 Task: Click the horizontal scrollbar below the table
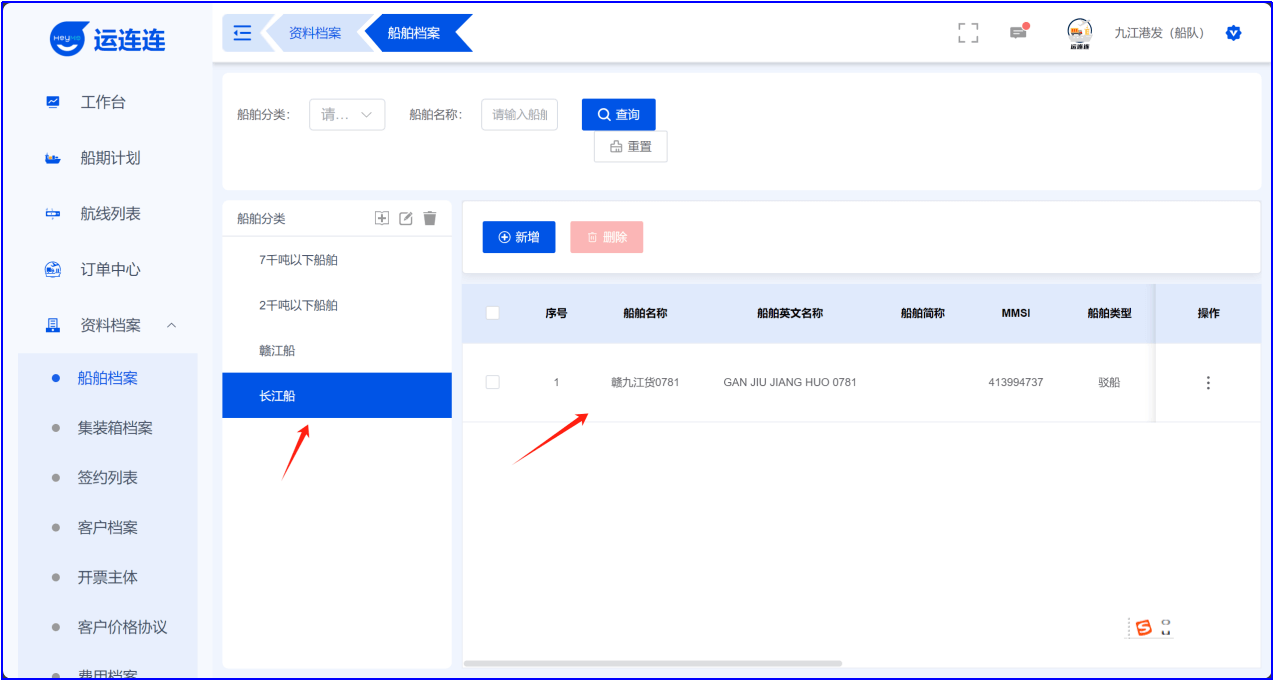652,663
